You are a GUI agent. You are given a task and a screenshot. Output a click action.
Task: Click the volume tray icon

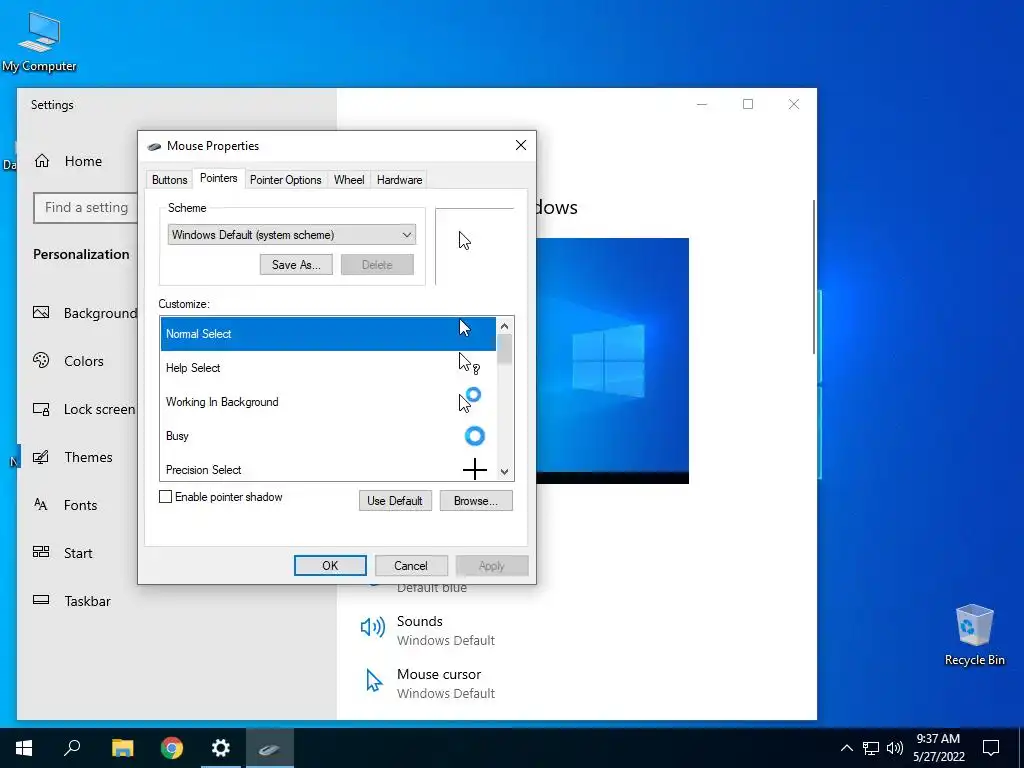click(895, 748)
